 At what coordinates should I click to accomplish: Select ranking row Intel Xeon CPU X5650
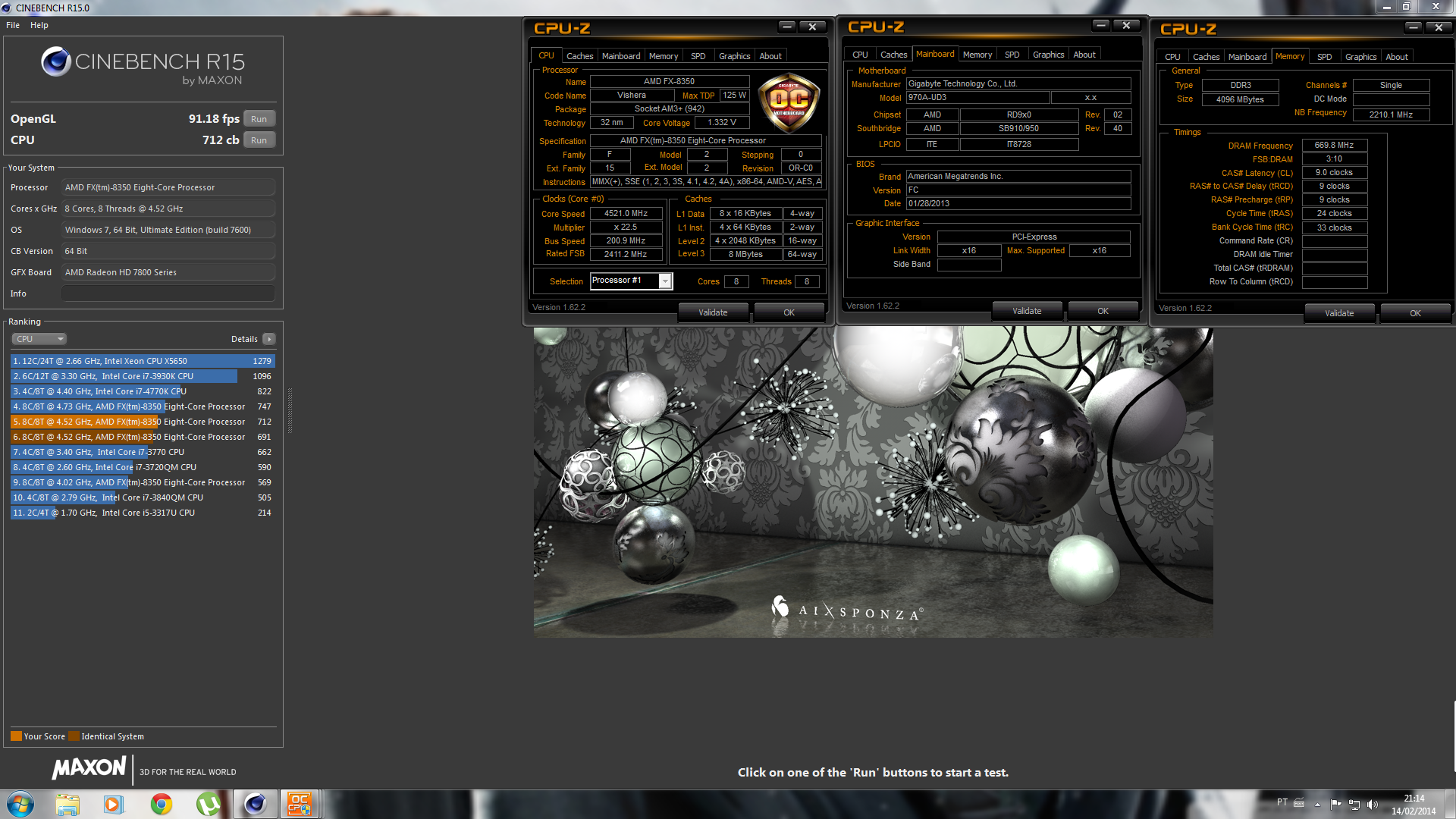coord(143,361)
